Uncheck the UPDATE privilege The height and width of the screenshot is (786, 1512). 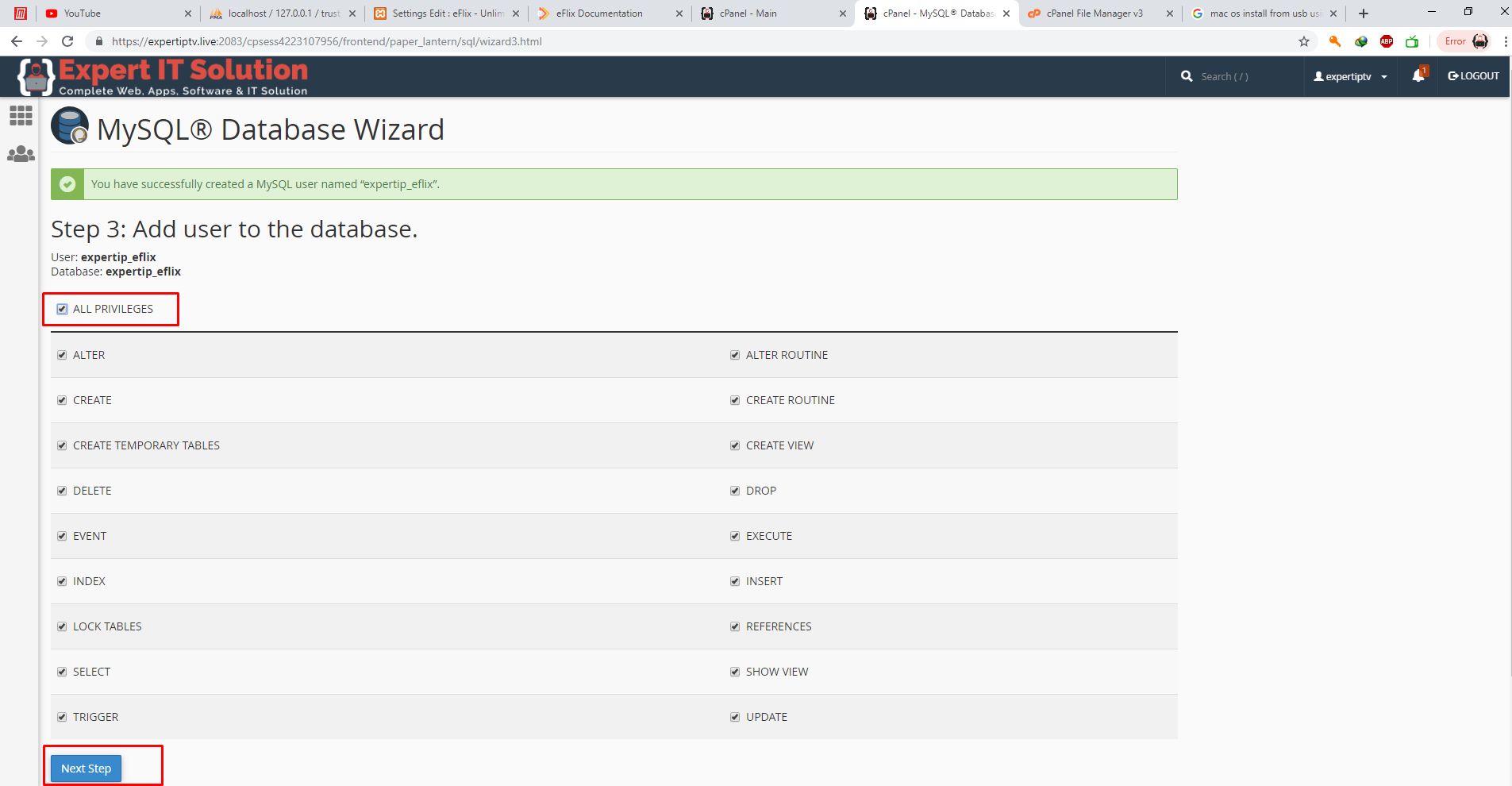(x=735, y=717)
